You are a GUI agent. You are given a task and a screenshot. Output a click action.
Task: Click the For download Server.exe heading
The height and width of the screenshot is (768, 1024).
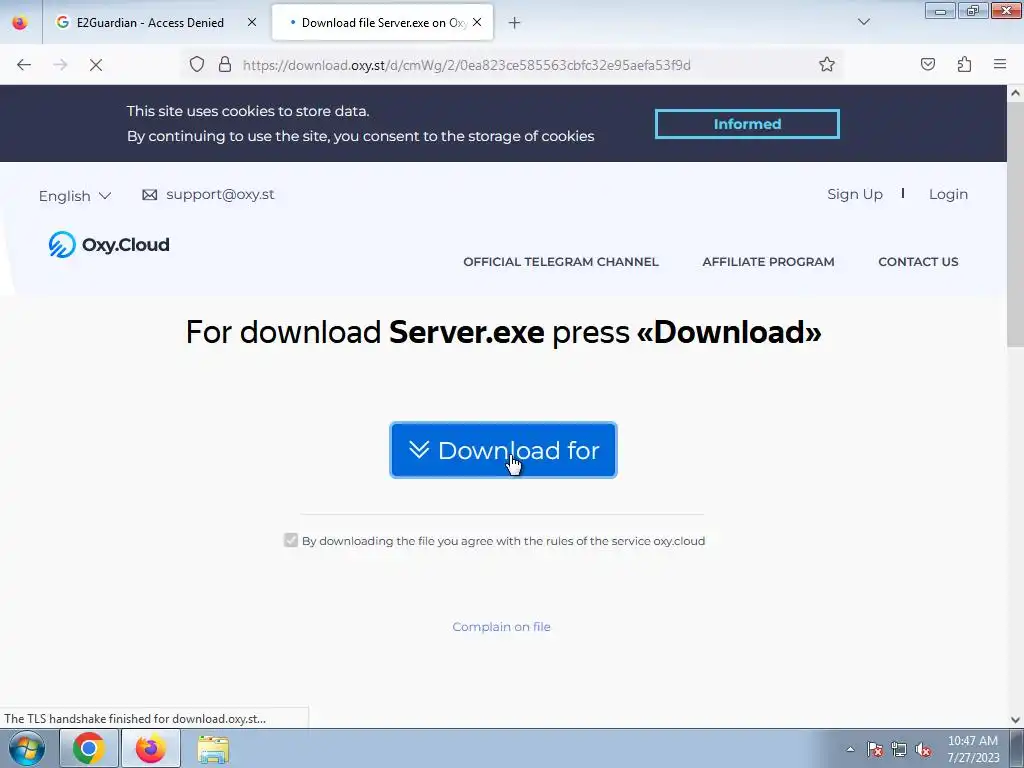[504, 332]
